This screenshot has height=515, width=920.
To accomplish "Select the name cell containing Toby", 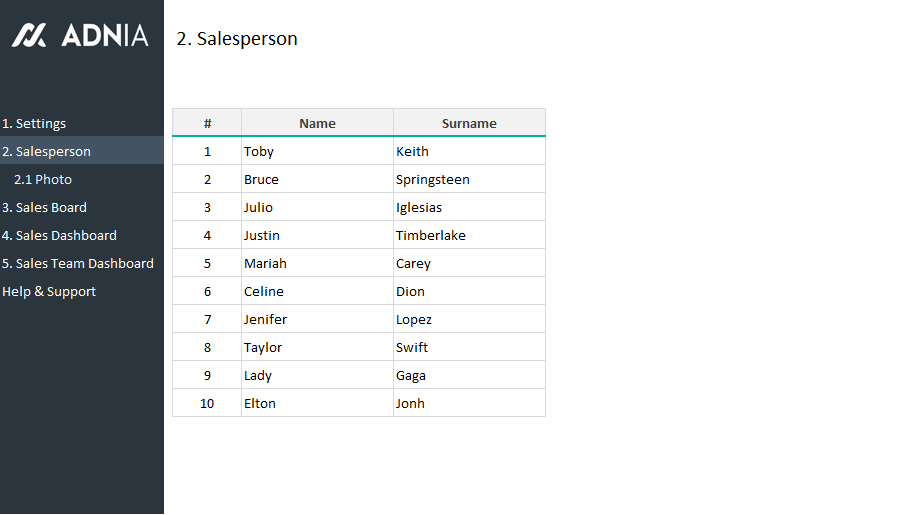I will click(317, 152).
